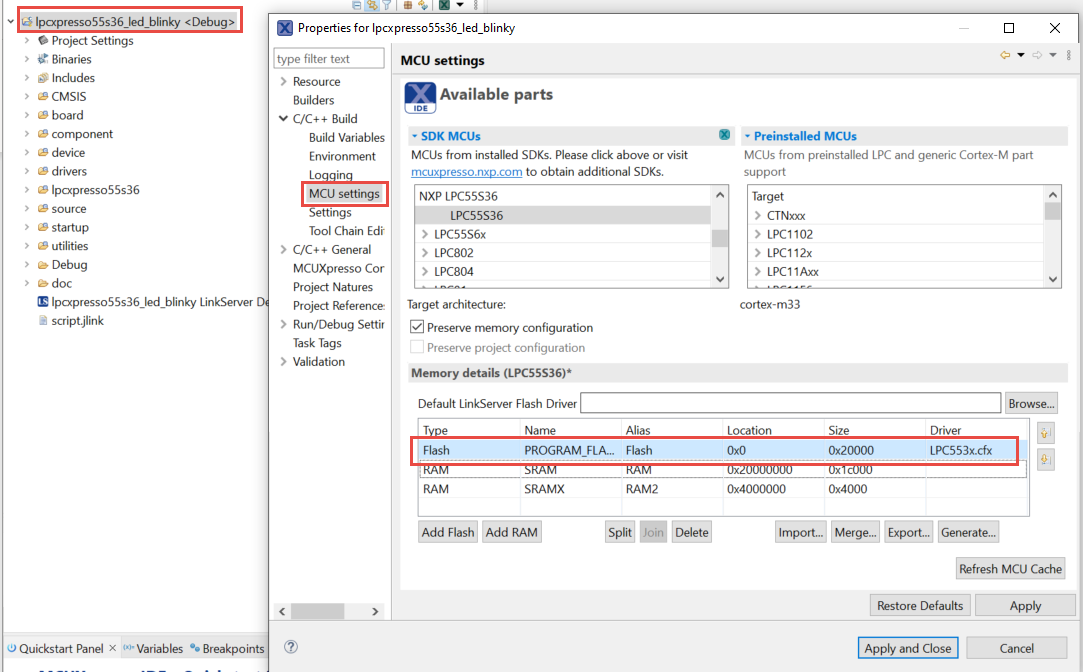This screenshot has width=1083, height=672.
Task: Click the help question mark icon
Action: click(x=289, y=648)
